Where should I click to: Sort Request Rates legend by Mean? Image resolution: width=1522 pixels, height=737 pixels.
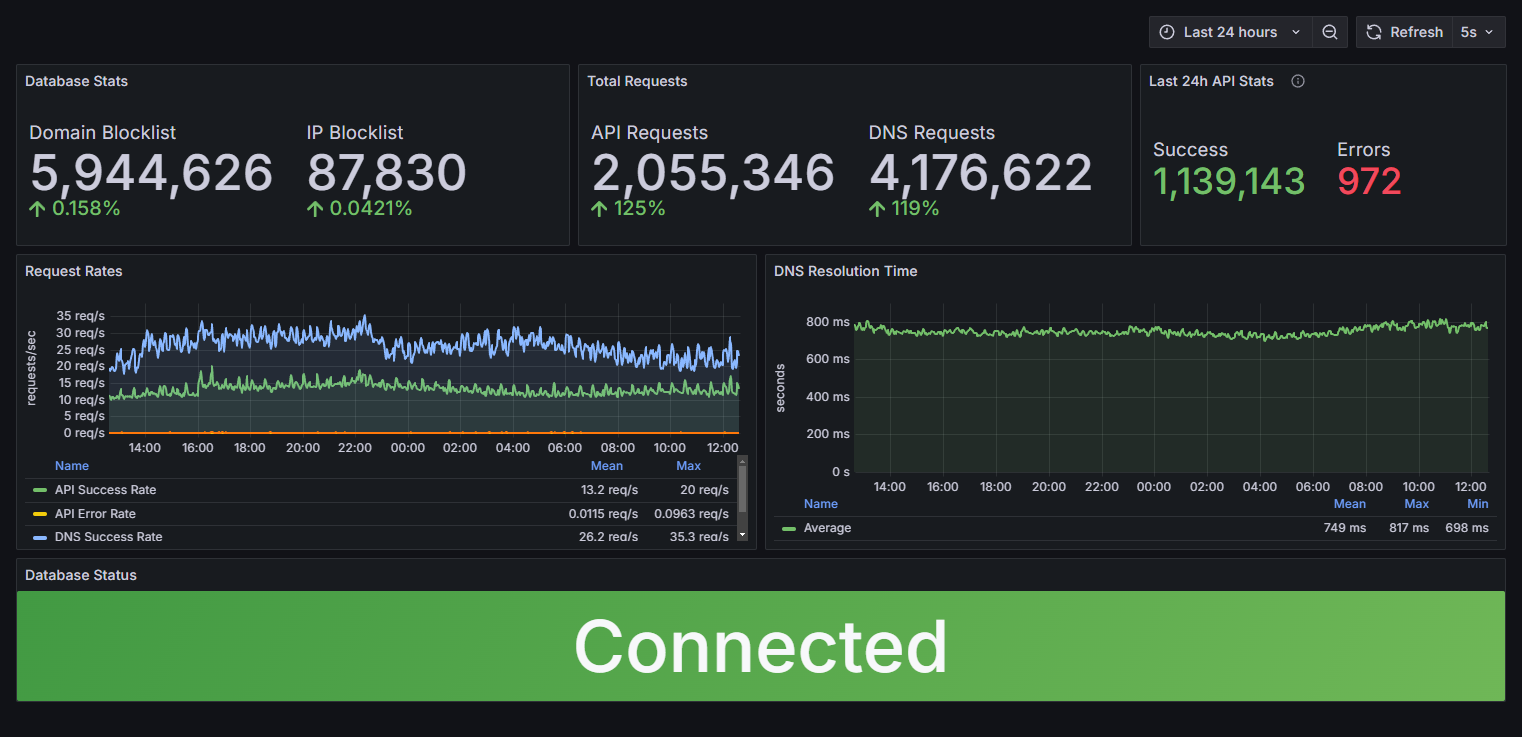[607, 466]
